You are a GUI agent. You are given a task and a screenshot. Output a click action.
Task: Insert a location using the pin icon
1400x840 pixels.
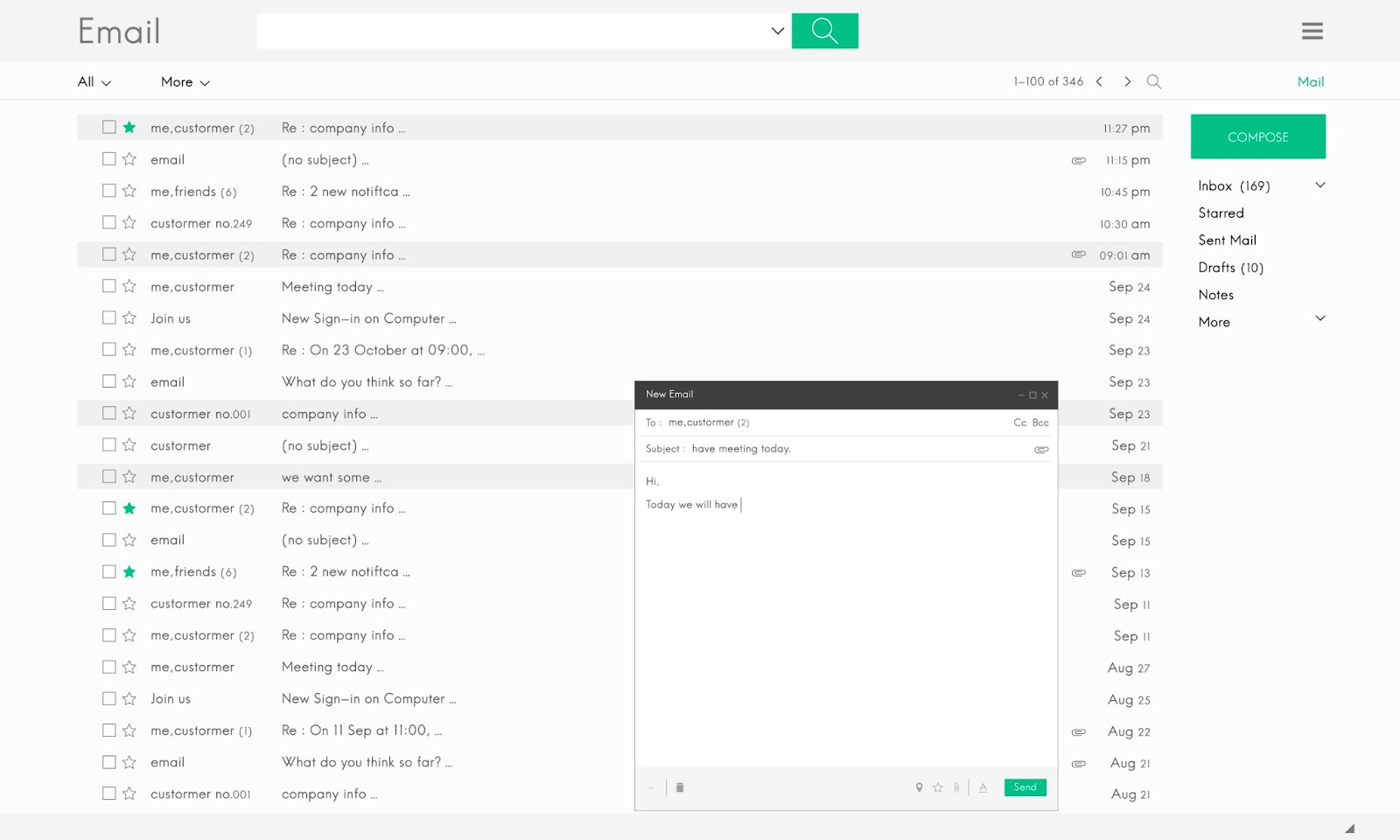pyautogui.click(x=919, y=787)
